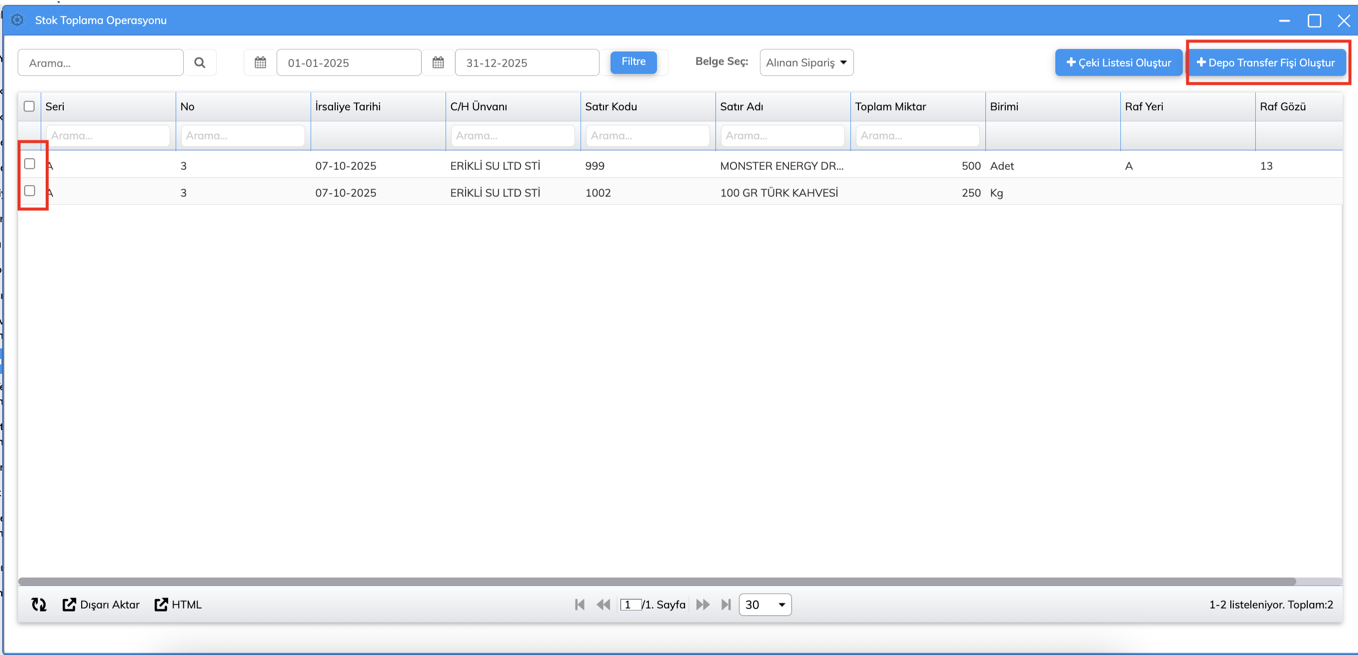The height and width of the screenshot is (655, 1358).
Task: Go to the previous page icon
Action: coord(603,605)
